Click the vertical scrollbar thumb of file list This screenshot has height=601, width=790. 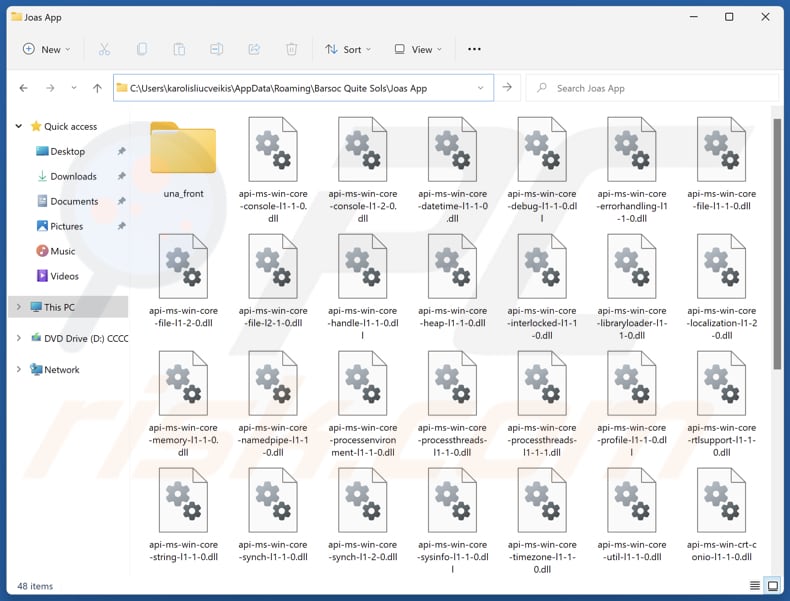[777, 244]
